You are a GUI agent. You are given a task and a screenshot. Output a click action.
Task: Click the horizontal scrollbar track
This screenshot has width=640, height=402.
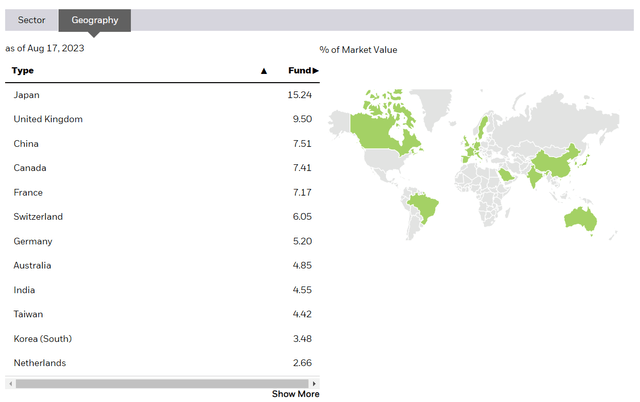point(162,384)
